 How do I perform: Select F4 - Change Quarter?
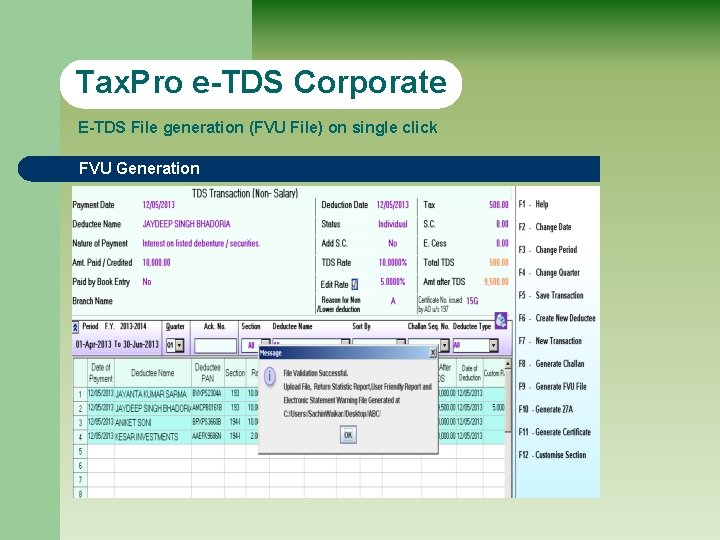click(549, 273)
